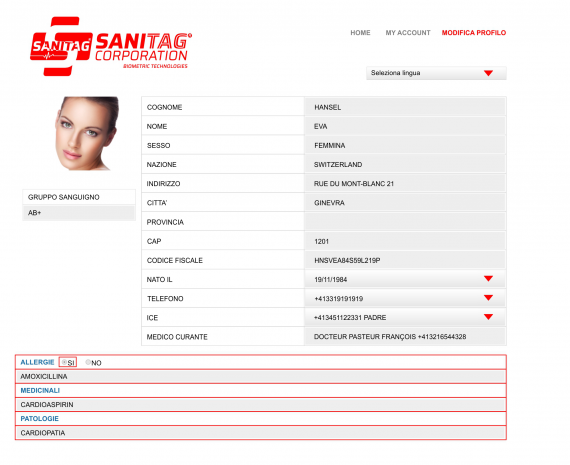This screenshot has width=570, height=465.
Task: Click the ALLERGIE section label
Action: point(37,362)
